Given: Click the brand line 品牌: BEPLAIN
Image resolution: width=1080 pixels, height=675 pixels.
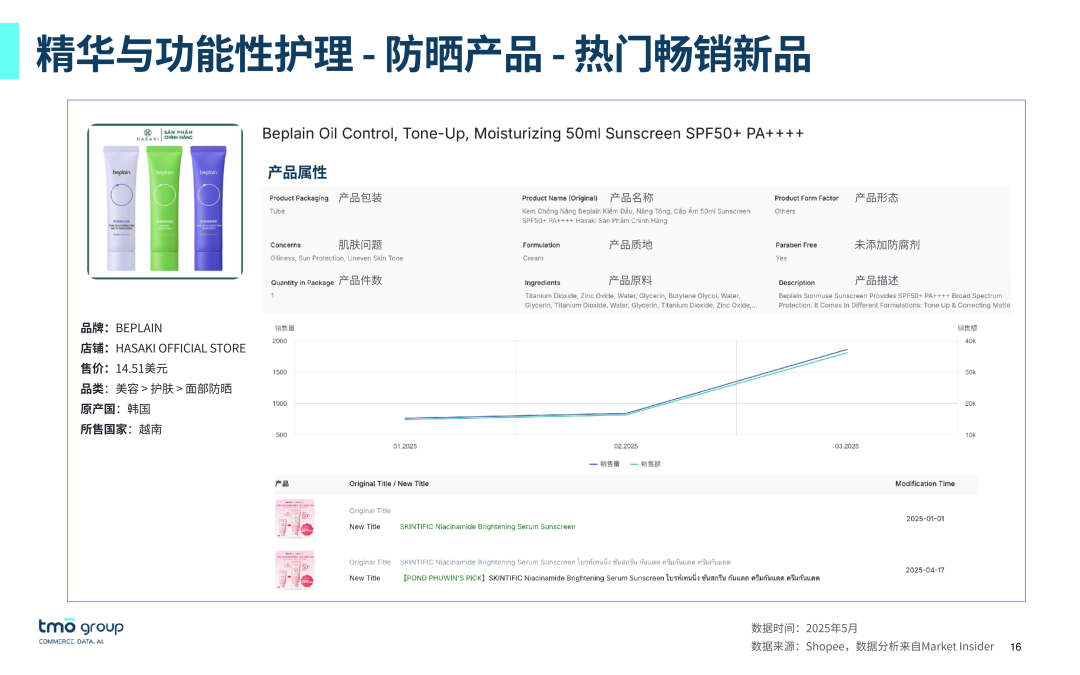Looking at the screenshot, I should pos(121,328).
